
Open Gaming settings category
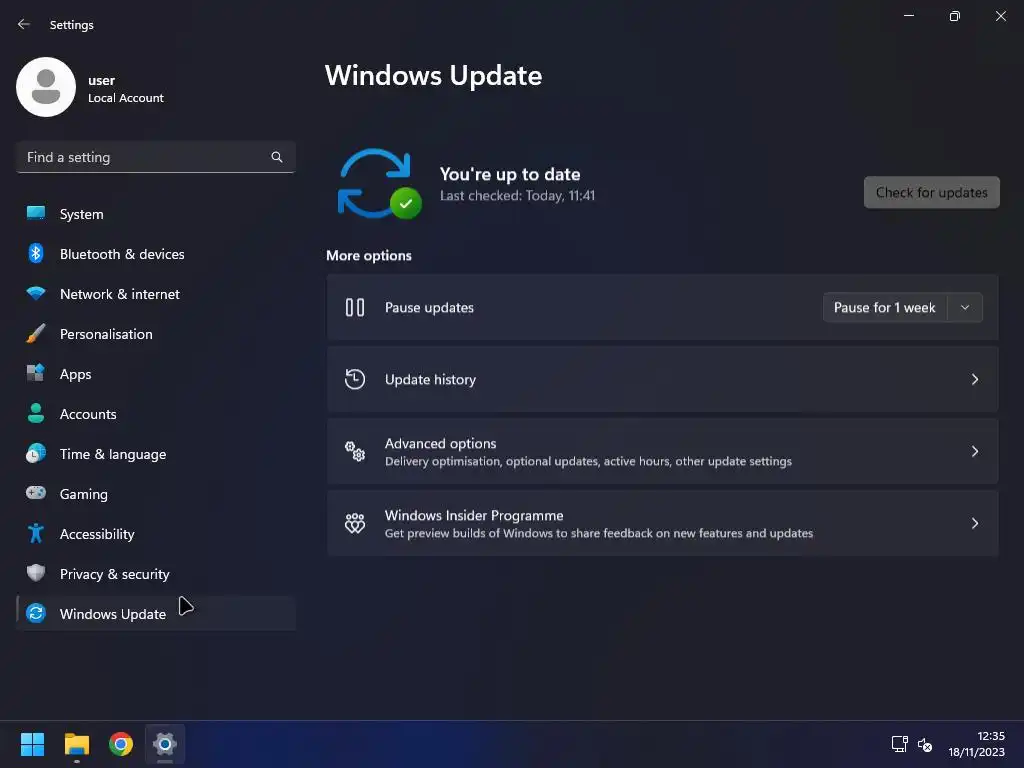(155, 494)
